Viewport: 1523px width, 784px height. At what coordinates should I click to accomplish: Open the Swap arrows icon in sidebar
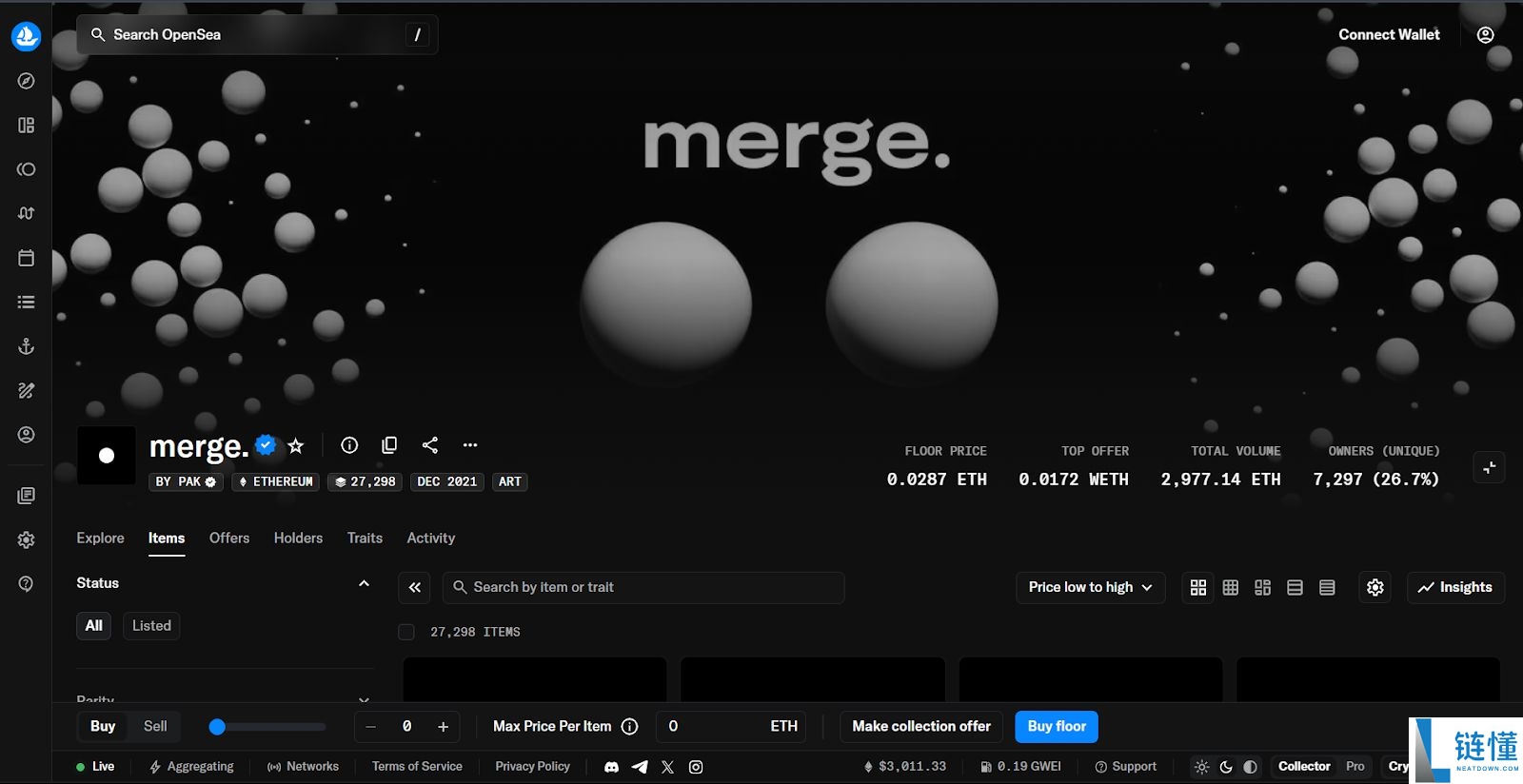click(26, 213)
